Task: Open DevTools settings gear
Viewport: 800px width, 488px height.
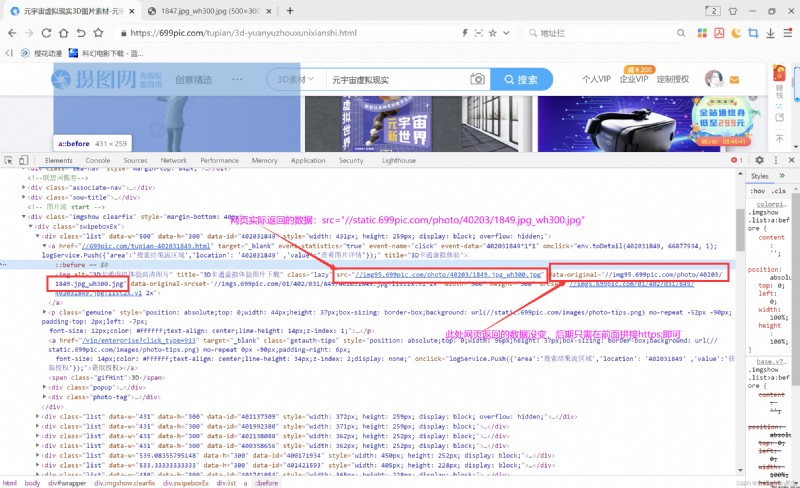Action: (x=759, y=160)
